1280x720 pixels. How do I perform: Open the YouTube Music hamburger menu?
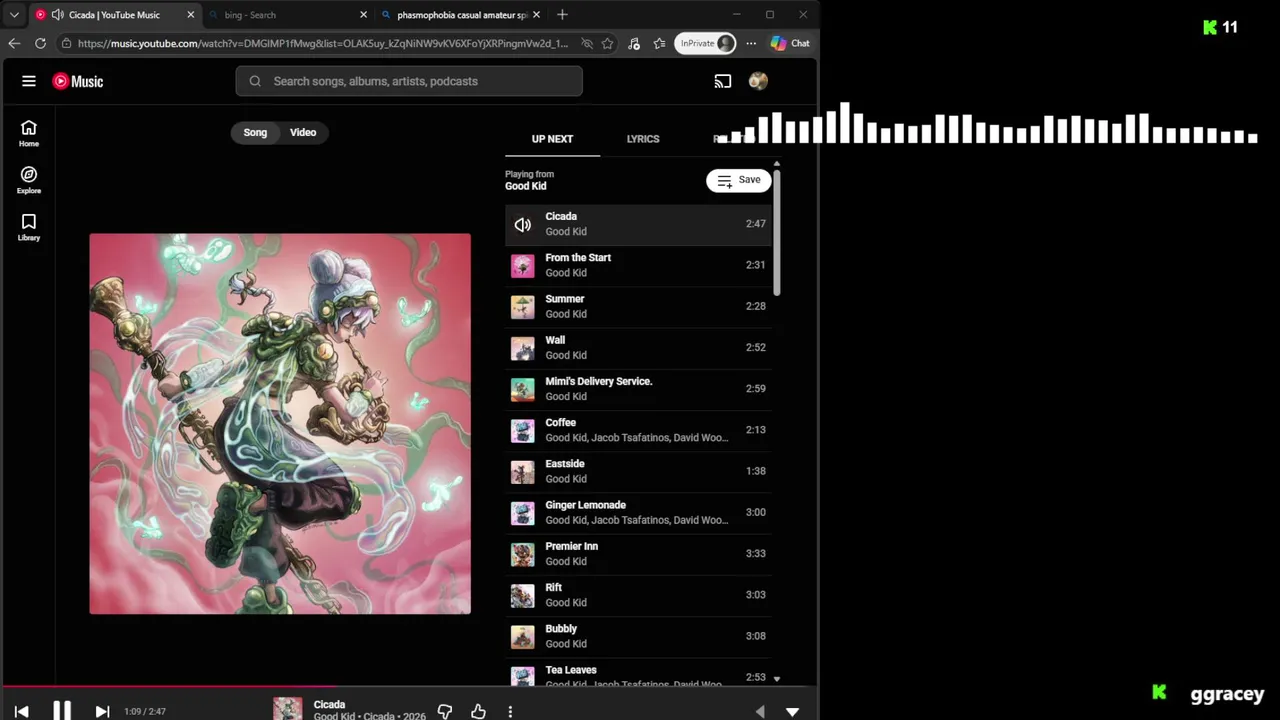(29, 81)
